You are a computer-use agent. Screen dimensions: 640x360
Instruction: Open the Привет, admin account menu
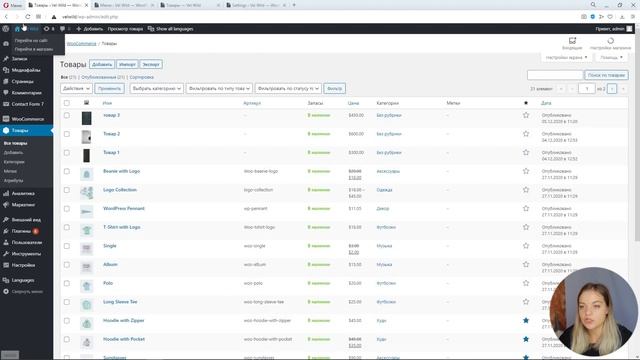point(613,29)
